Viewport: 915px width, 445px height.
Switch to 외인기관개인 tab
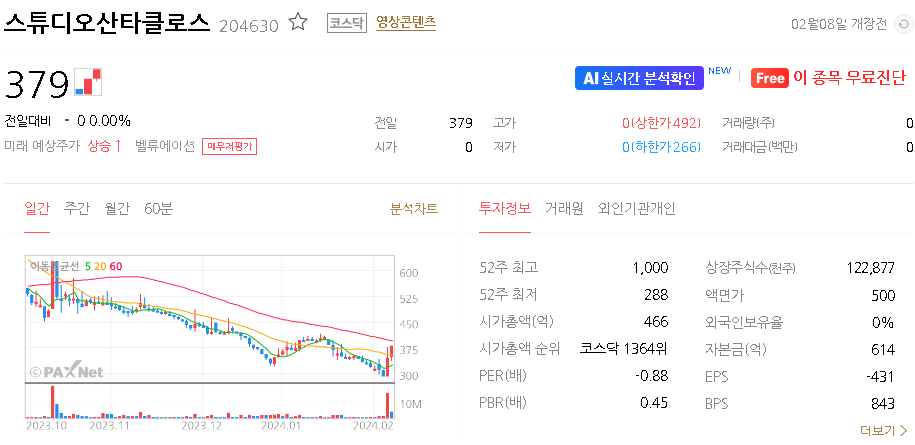(637, 208)
